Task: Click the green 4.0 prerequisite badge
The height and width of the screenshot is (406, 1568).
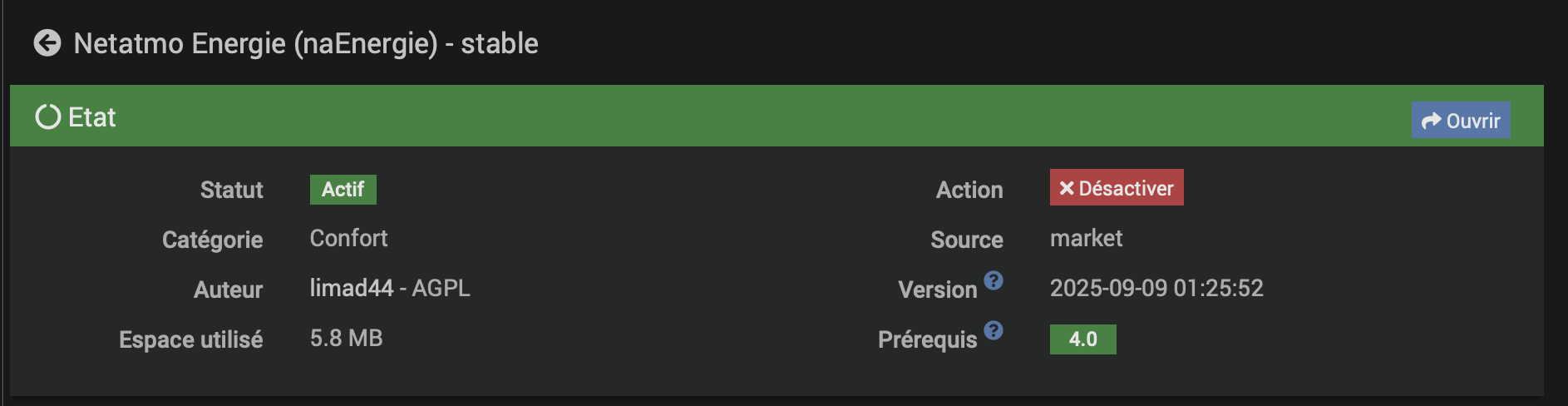Action: 1082,339
